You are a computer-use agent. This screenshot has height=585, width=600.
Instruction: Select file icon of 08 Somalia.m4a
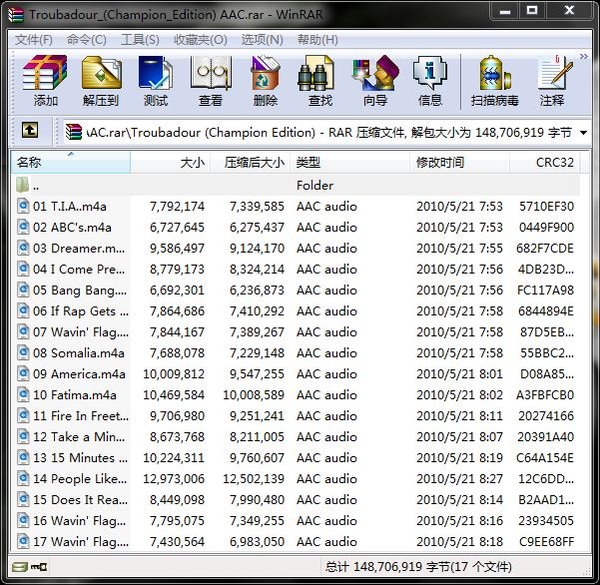[23, 352]
